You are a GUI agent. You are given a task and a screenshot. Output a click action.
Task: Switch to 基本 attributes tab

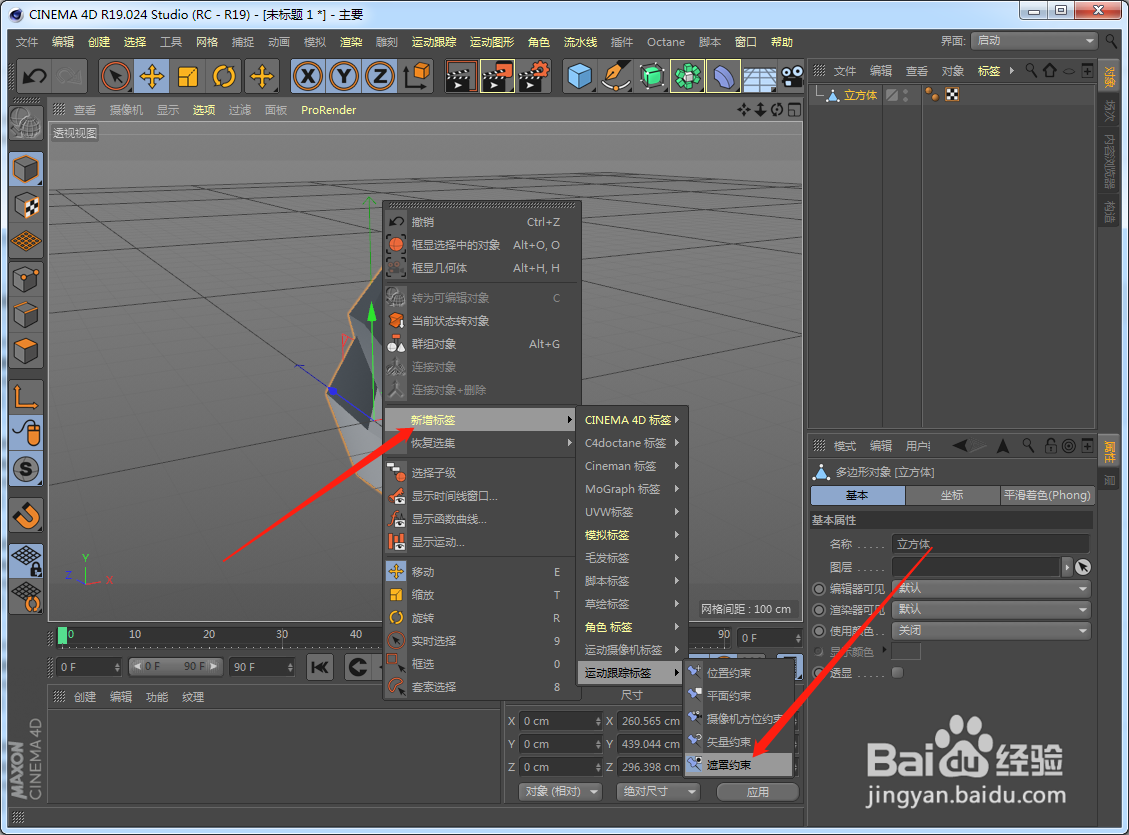(858, 495)
